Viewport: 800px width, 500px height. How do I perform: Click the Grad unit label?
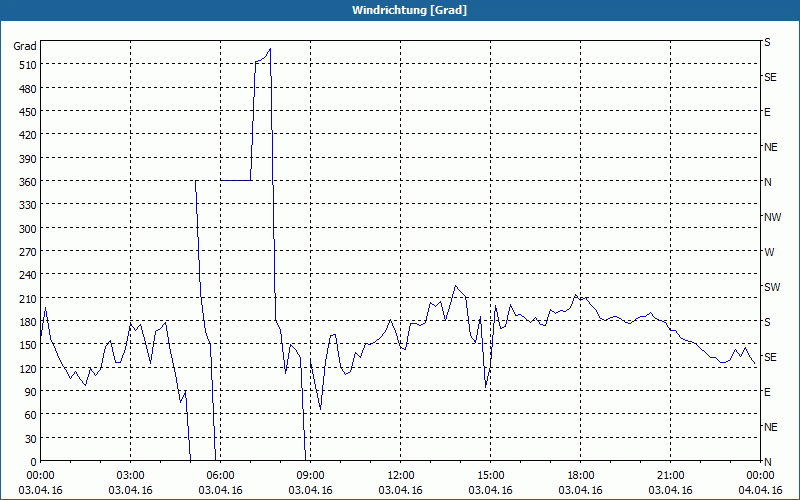click(x=25, y=46)
